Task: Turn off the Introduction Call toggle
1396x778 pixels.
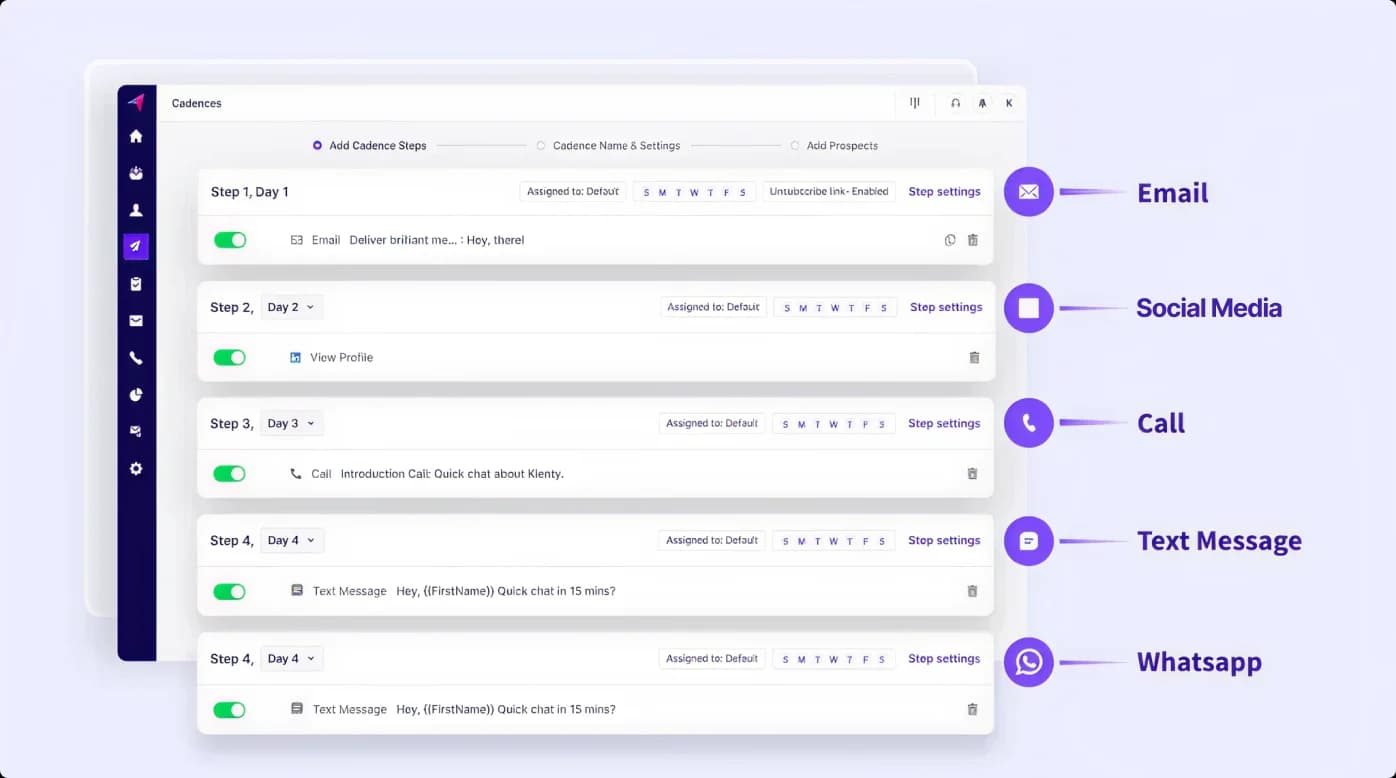Action: coord(230,474)
